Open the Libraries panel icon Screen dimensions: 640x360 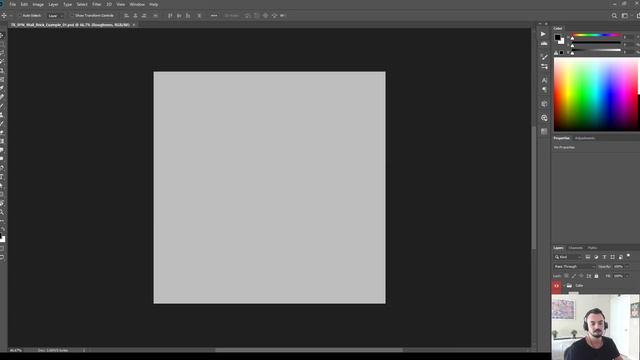point(544,118)
